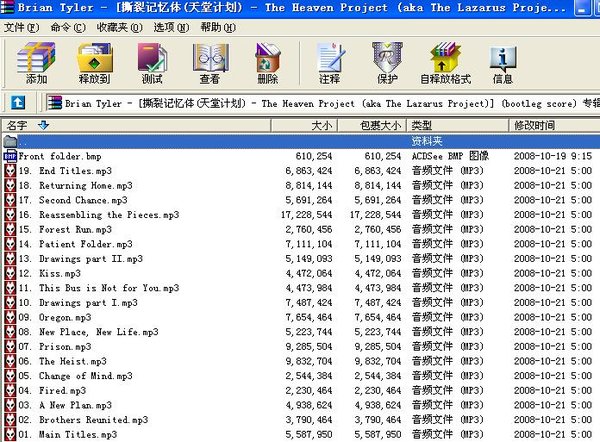Screen dimensions: 600x442
Task: Click the 测试 (Test) toolbar icon
Action: coord(152,63)
